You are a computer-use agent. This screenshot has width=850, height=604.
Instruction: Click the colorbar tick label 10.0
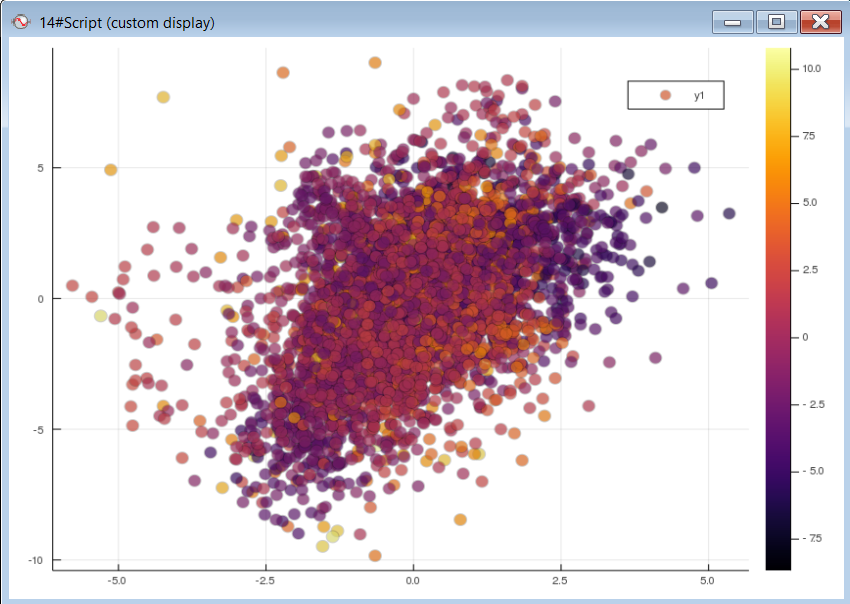pyautogui.click(x=810, y=68)
